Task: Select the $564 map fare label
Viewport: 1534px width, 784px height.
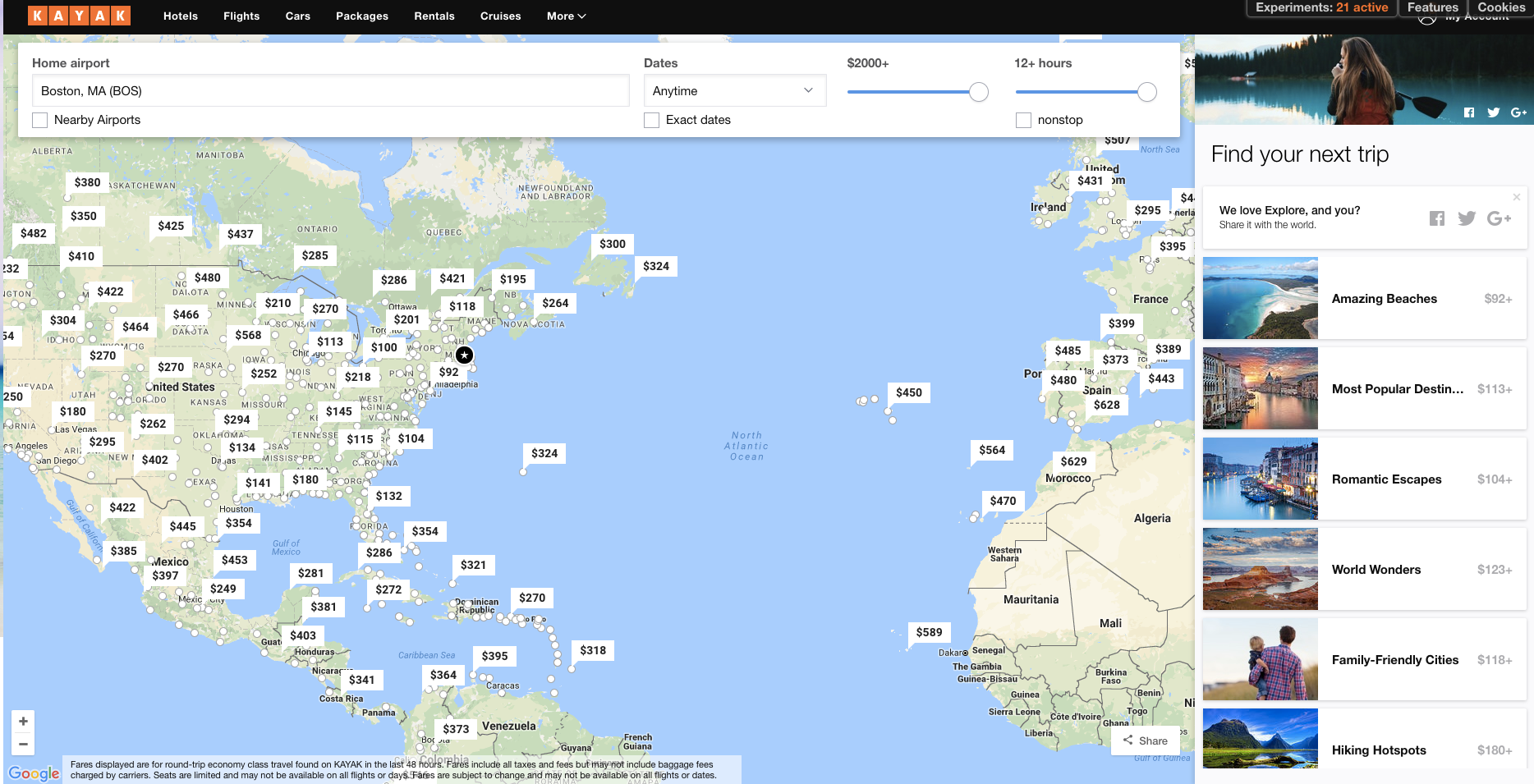Action: point(992,450)
